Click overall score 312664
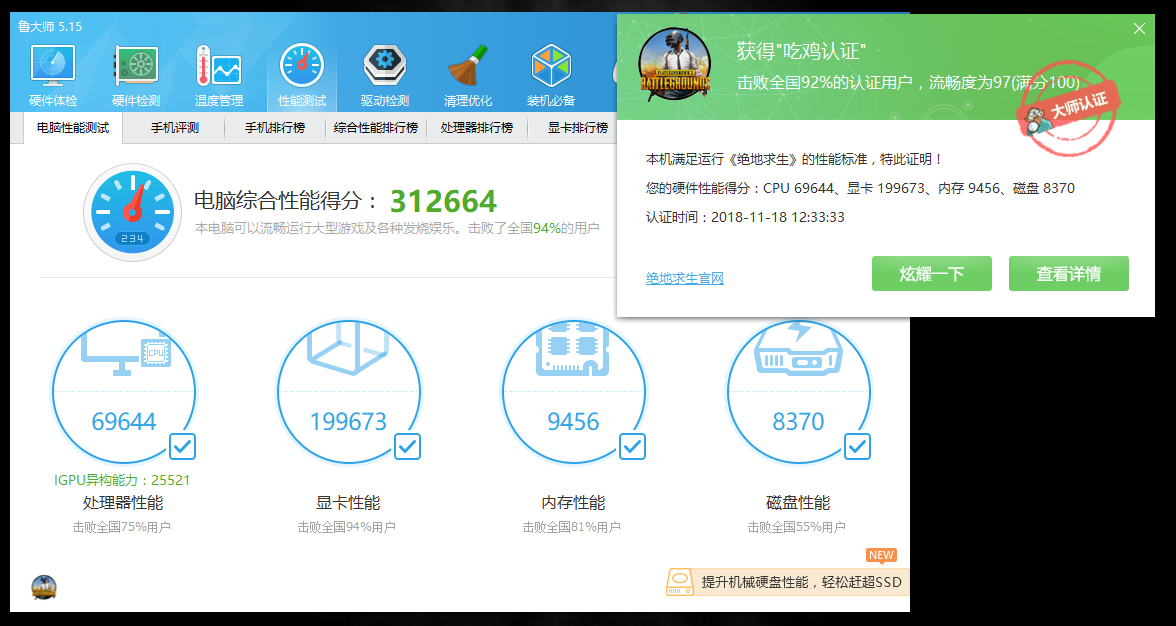 [443, 201]
